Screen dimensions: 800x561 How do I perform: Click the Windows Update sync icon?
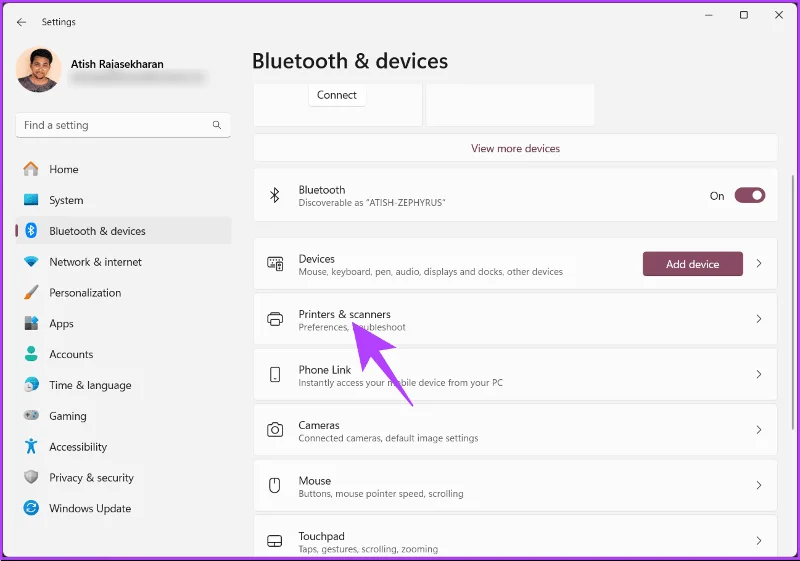(31, 508)
